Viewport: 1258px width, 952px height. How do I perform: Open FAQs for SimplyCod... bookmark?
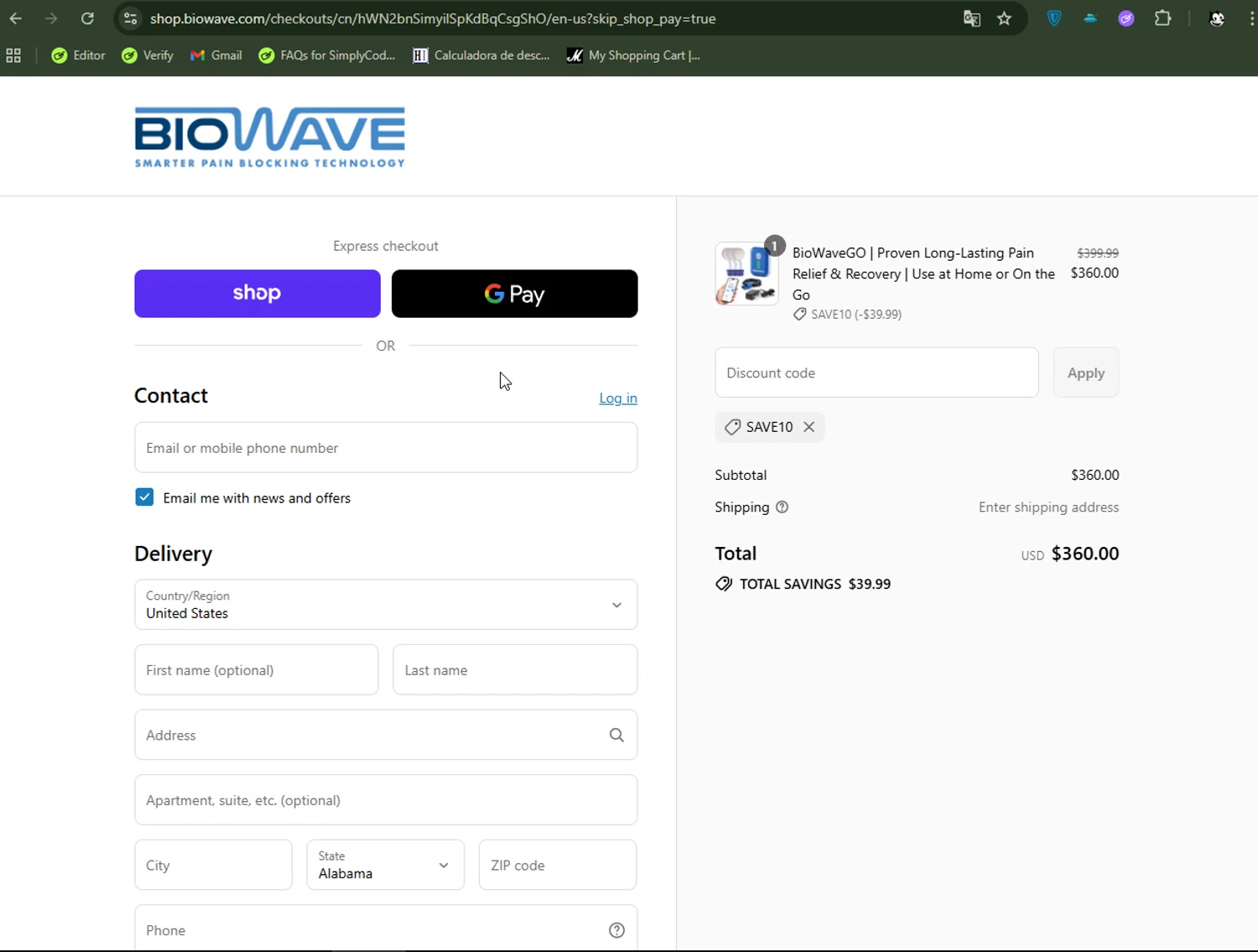tap(327, 55)
